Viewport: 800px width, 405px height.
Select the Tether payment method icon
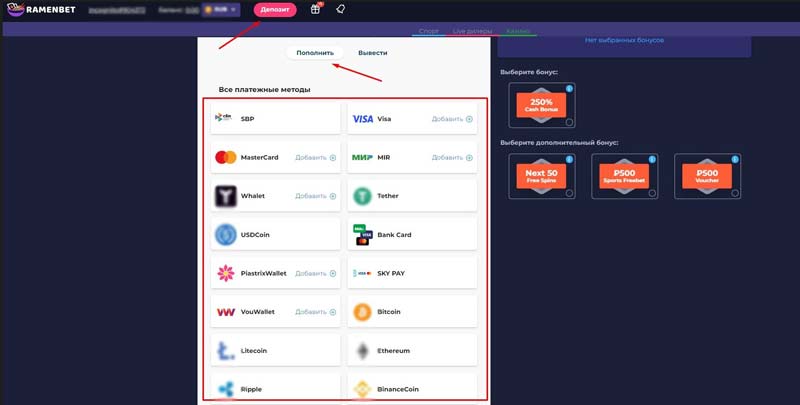(362, 196)
